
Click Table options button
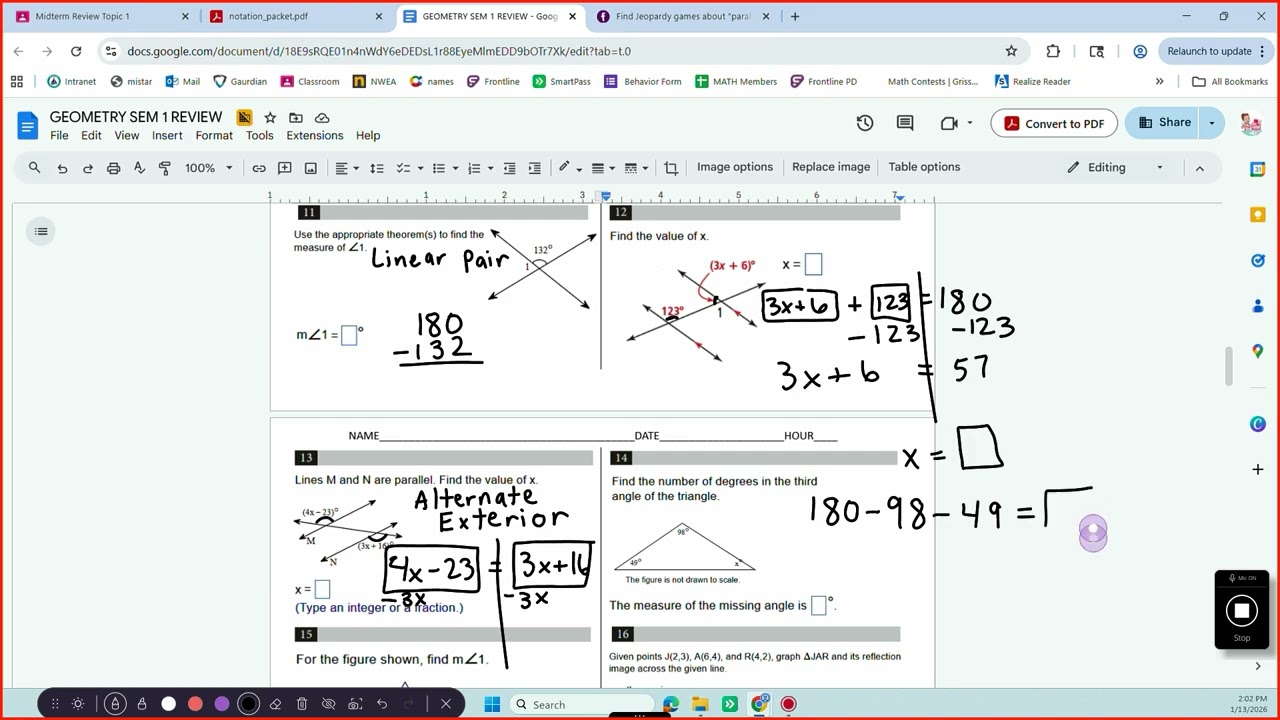pos(924,167)
